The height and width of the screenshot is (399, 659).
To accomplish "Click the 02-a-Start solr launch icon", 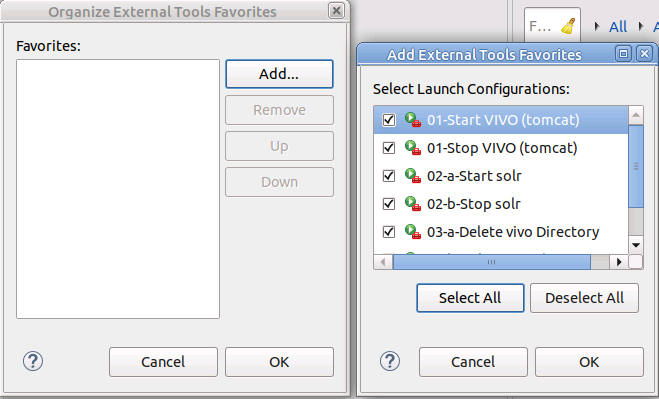I will [413, 176].
